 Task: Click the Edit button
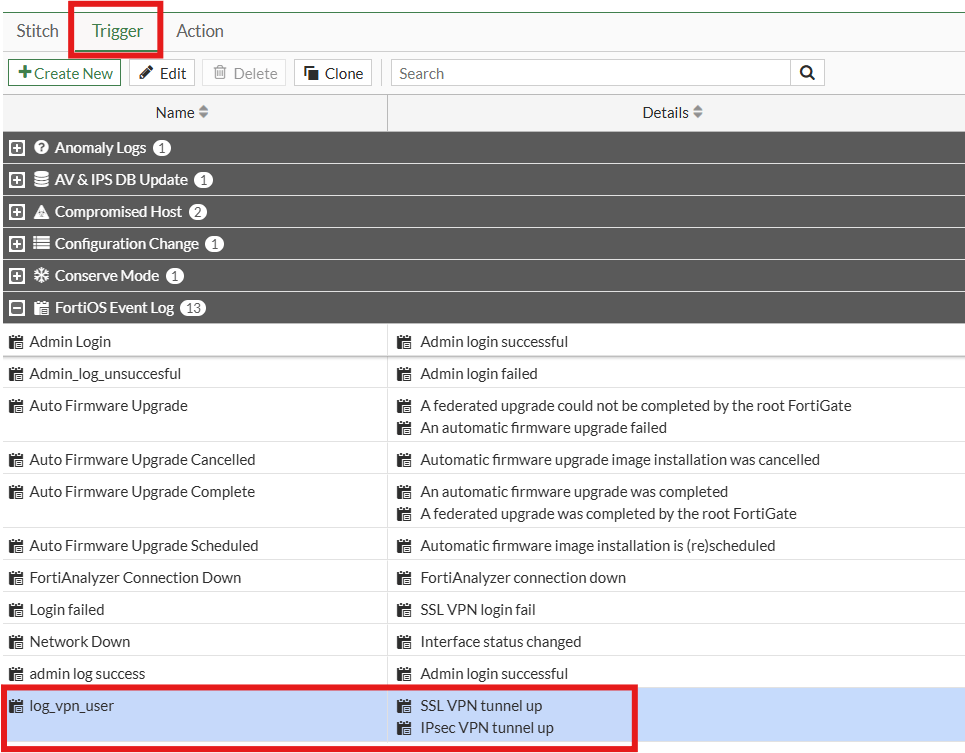162,73
